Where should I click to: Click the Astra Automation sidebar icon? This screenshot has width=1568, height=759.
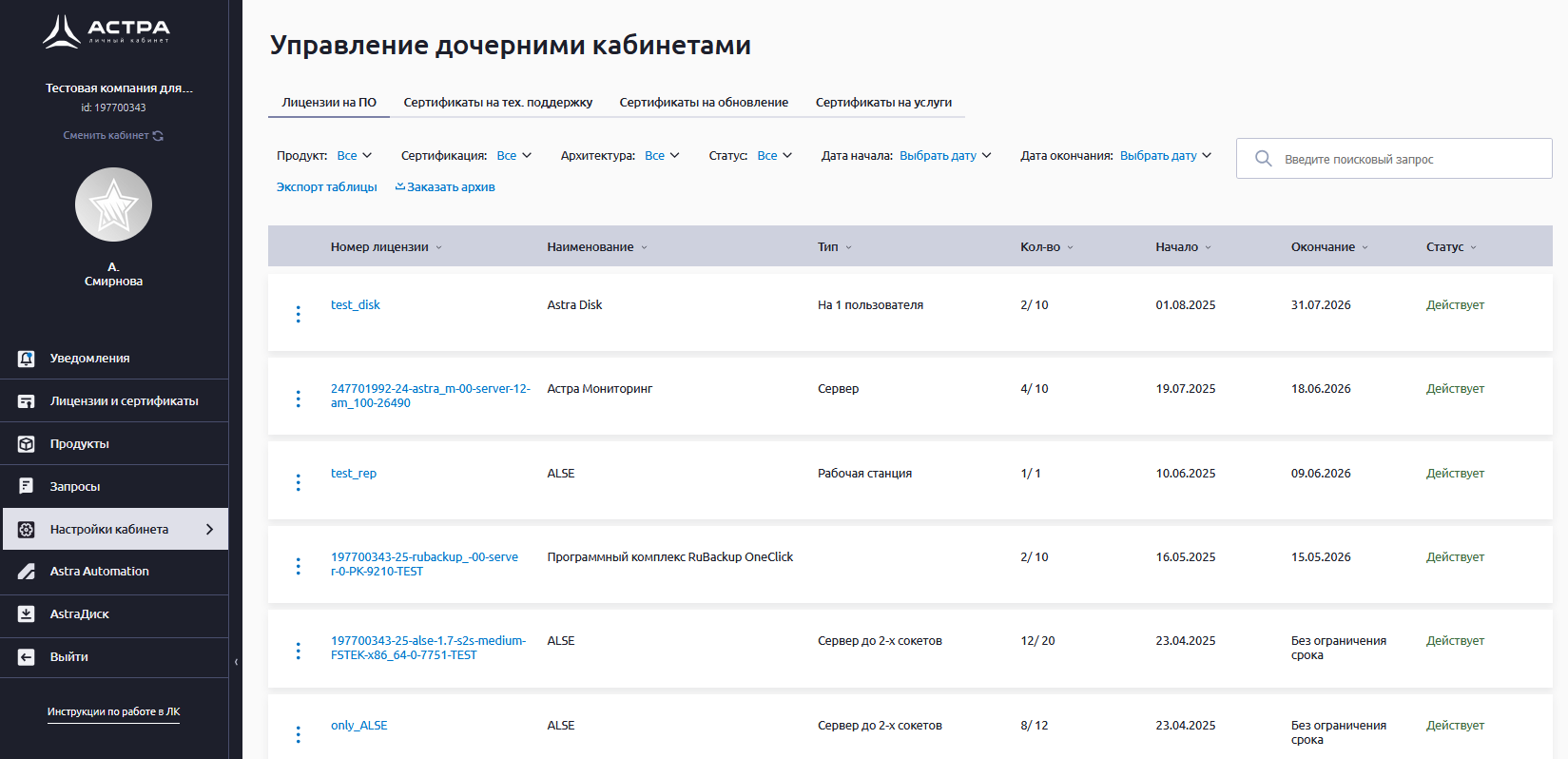pos(27,572)
